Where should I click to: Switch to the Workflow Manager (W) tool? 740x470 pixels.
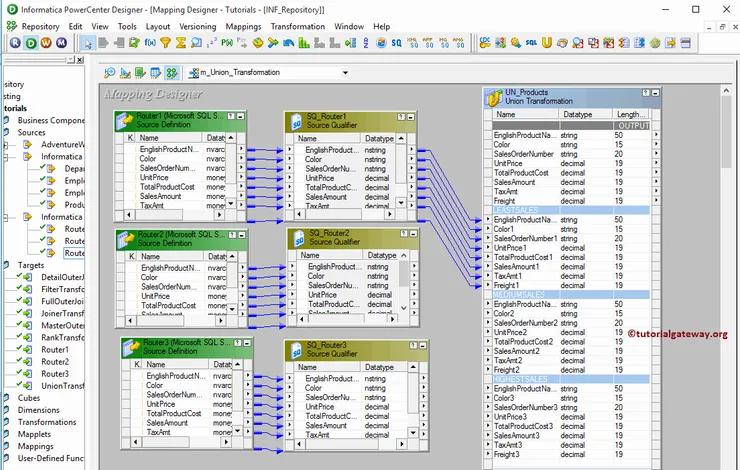46,43
